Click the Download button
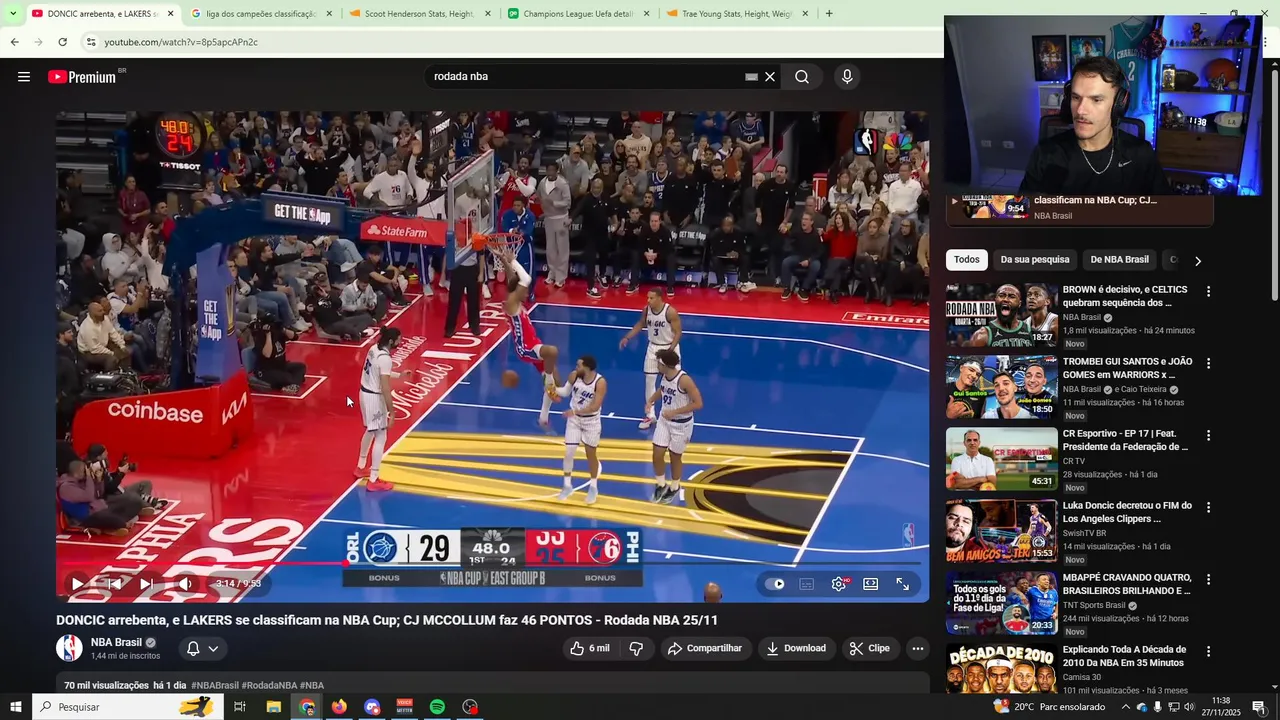Screen dimensions: 1280x720 (x=796, y=648)
